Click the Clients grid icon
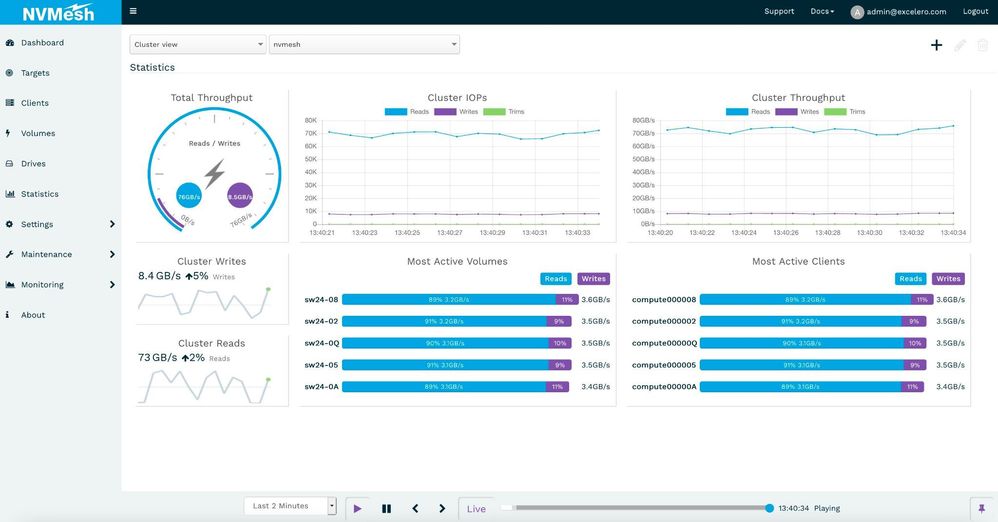The width and height of the screenshot is (998, 522). pos(10,102)
